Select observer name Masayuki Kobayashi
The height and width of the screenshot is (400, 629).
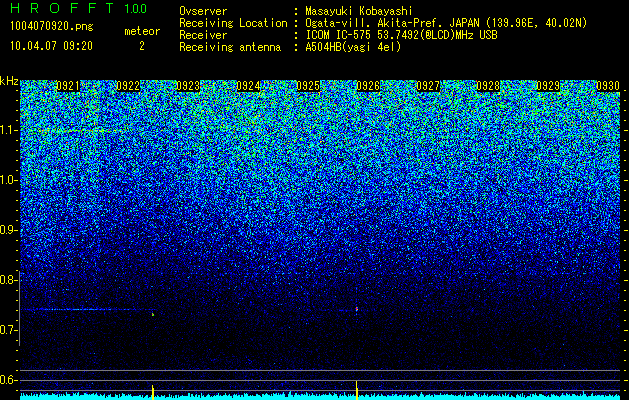click(359, 11)
